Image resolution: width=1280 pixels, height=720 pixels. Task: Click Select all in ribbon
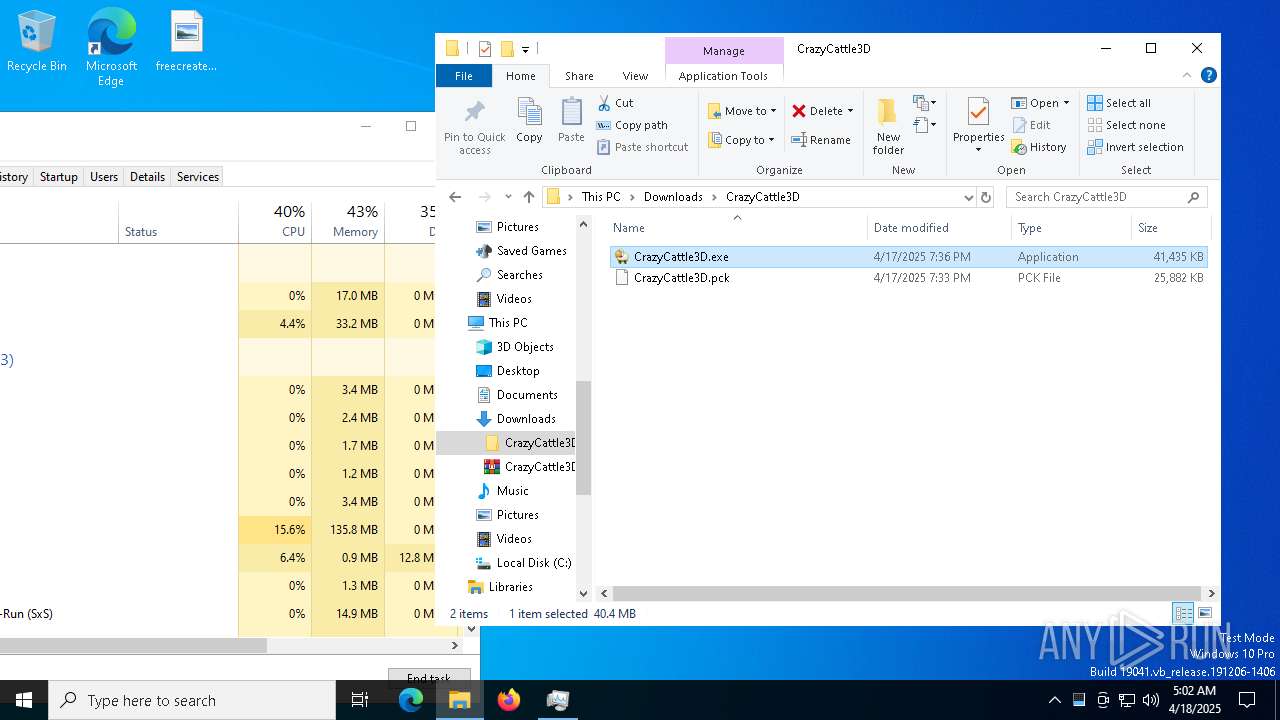[1119, 103]
